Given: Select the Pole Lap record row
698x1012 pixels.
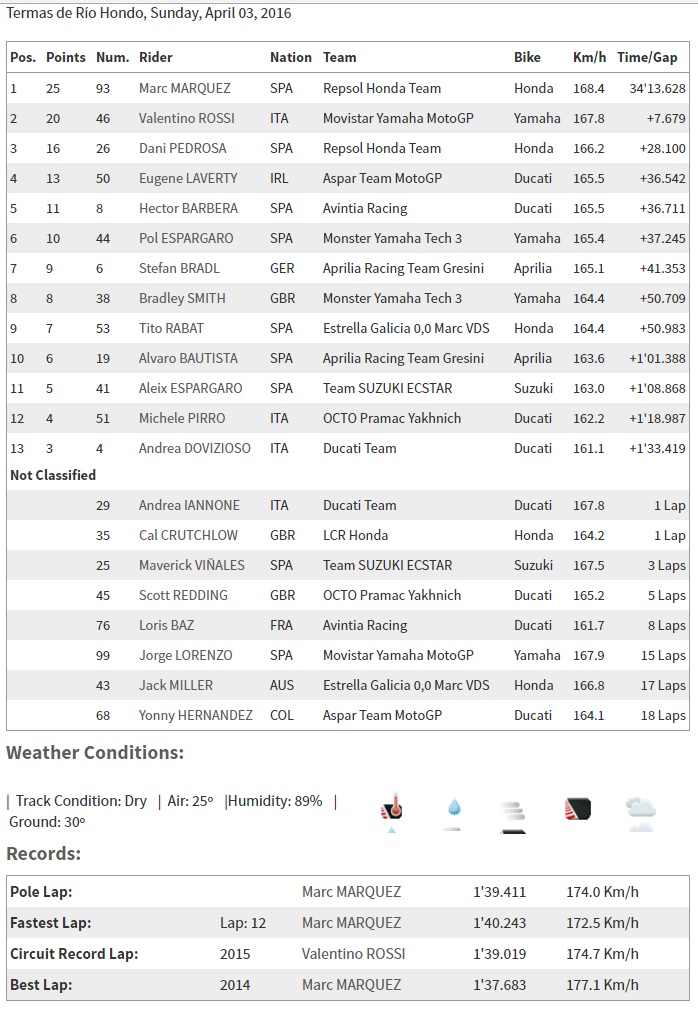Looking at the screenshot, I should tap(348, 892).
